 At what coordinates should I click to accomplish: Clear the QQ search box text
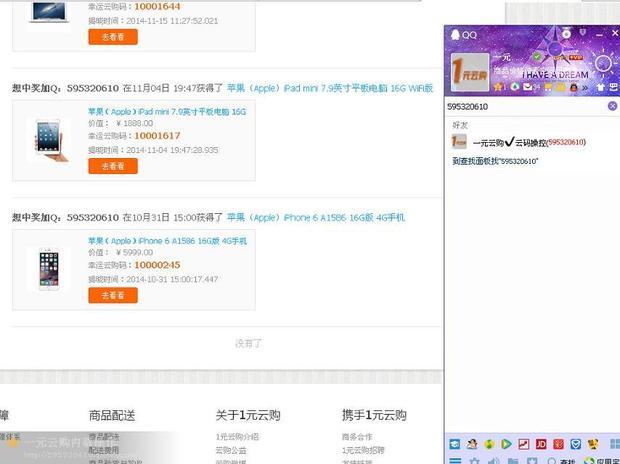coord(612,106)
